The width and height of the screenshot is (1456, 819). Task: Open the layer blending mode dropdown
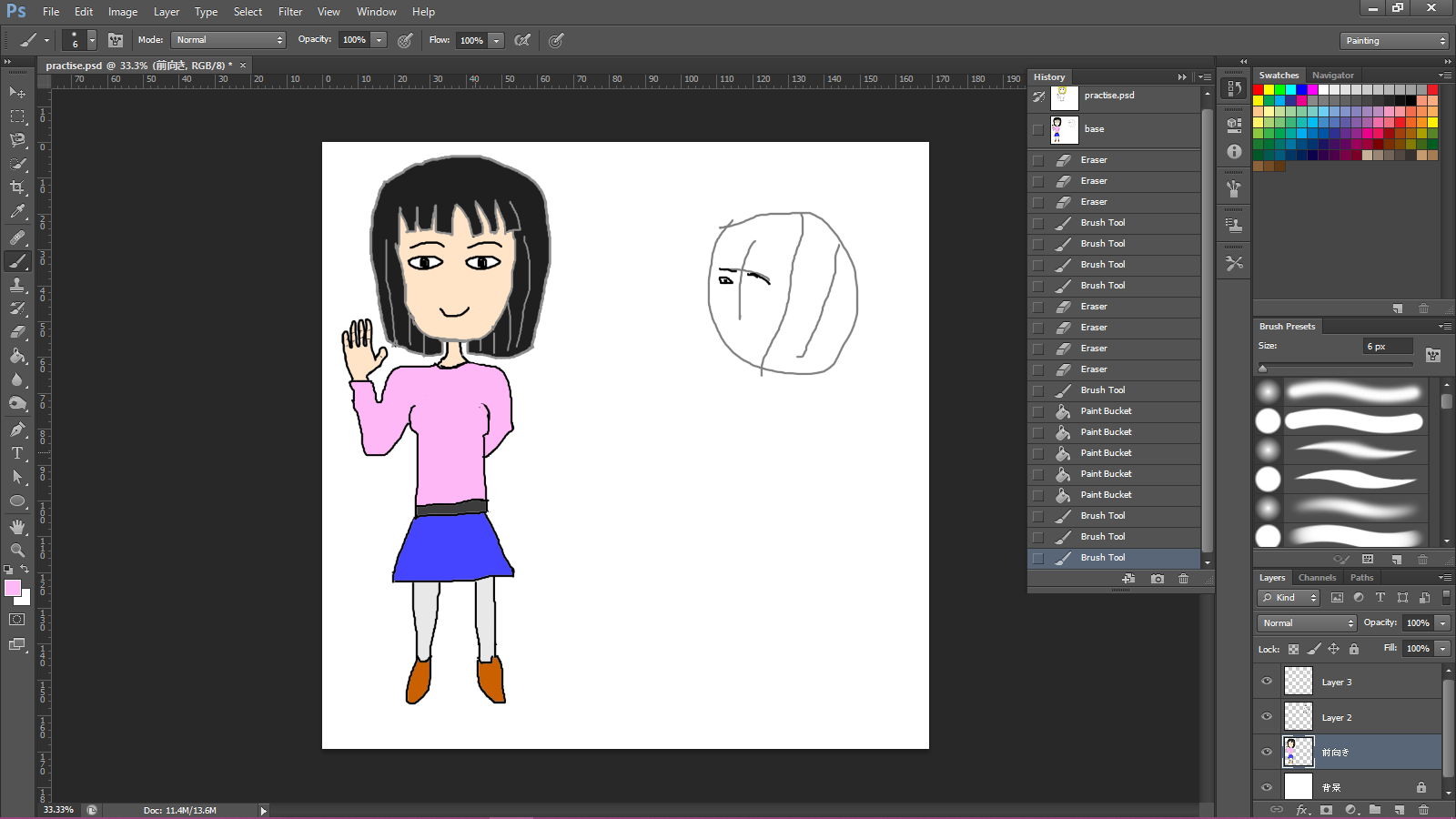tap(1307, 623)
